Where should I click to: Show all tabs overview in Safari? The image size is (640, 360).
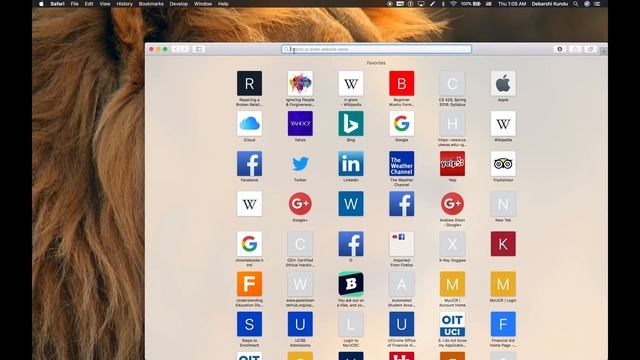pyautogui.click(x=590, y=49)
